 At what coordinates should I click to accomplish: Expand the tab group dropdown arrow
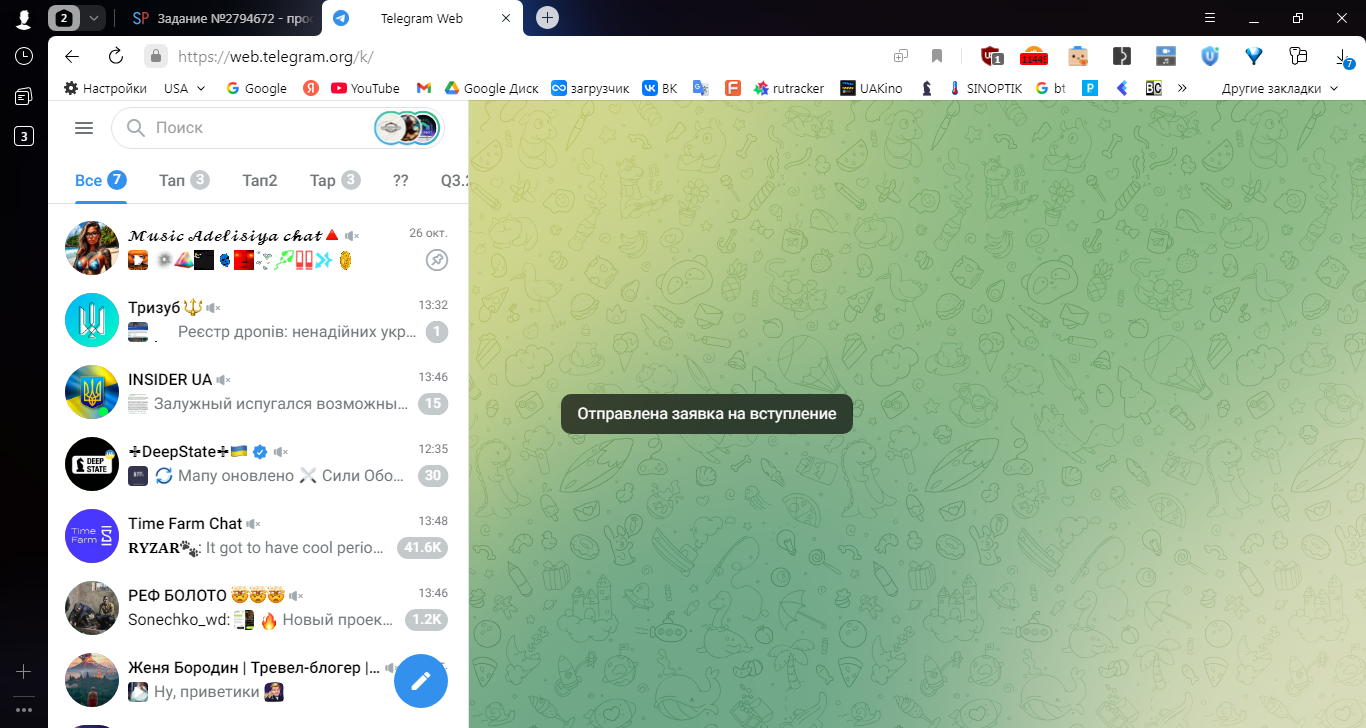pos(93,18)
